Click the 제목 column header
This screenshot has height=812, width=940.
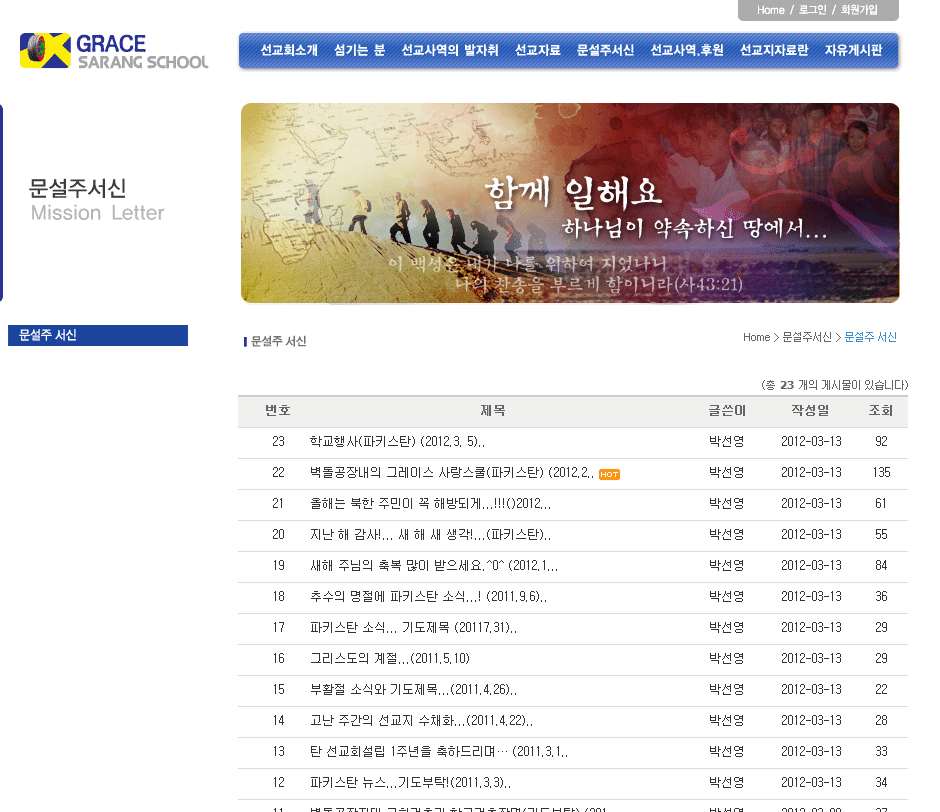click(493, 411)
